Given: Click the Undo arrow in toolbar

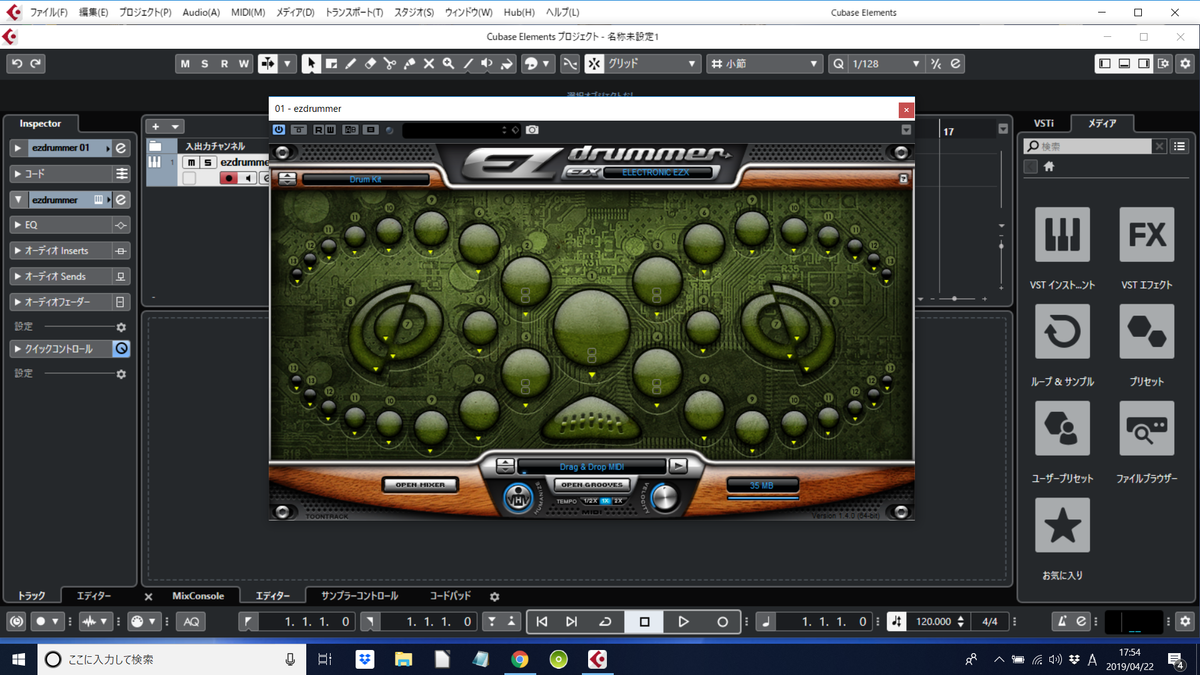Looking at the screenshot, I should (17, 64).
